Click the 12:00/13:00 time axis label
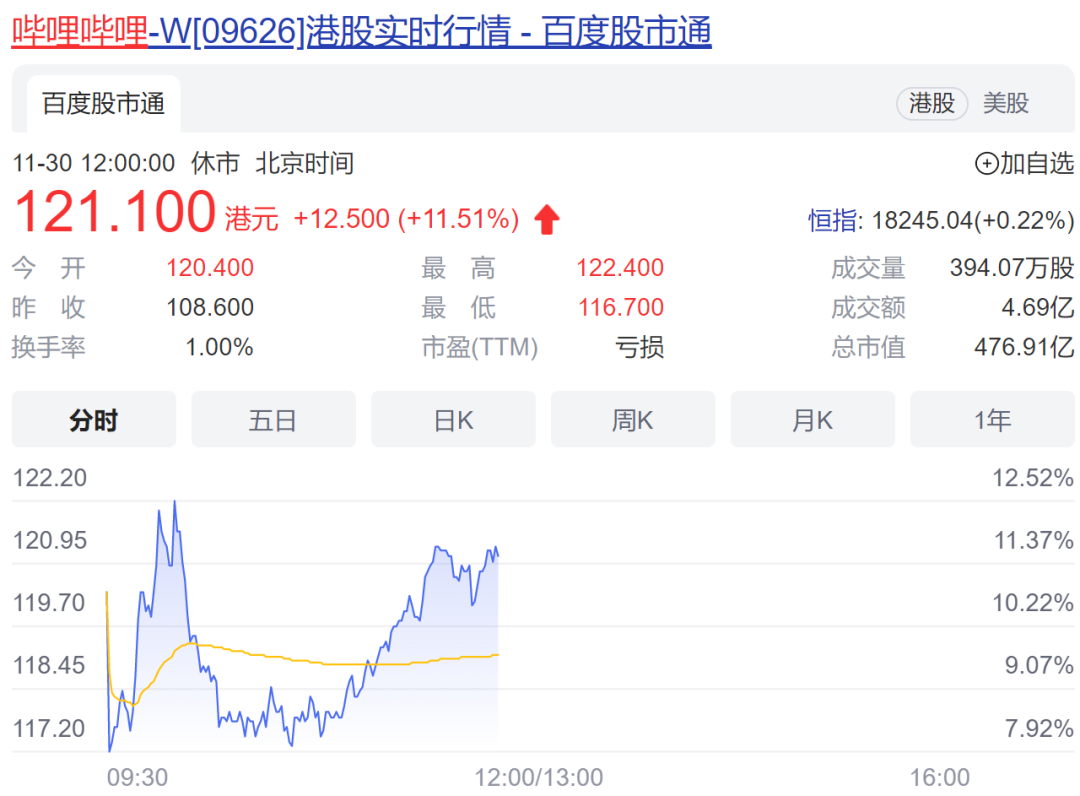This screenshot has width=1080, height=796. (539, 778)
